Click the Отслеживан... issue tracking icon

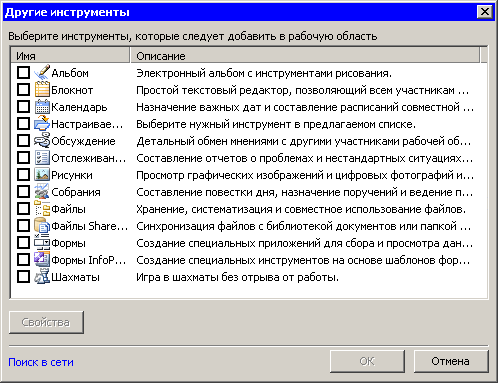[x=42, y=157]
